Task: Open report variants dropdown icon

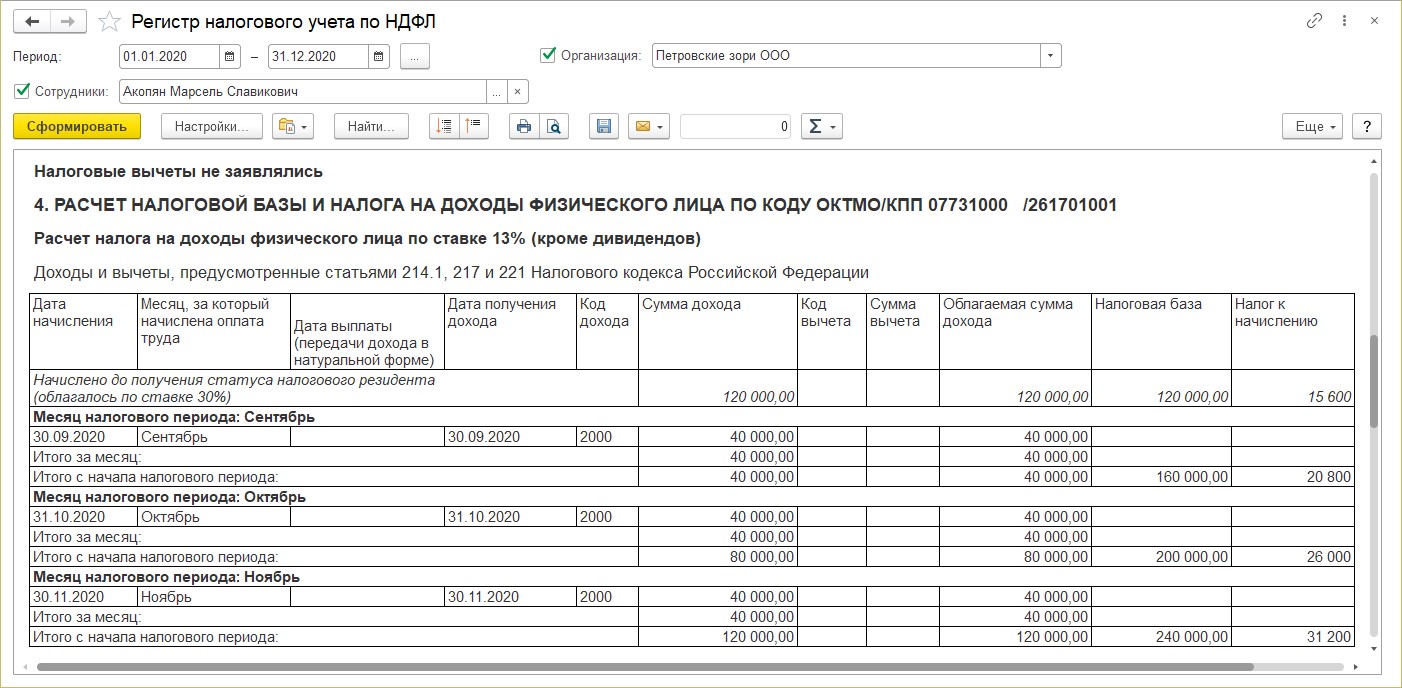Action: 294,126
